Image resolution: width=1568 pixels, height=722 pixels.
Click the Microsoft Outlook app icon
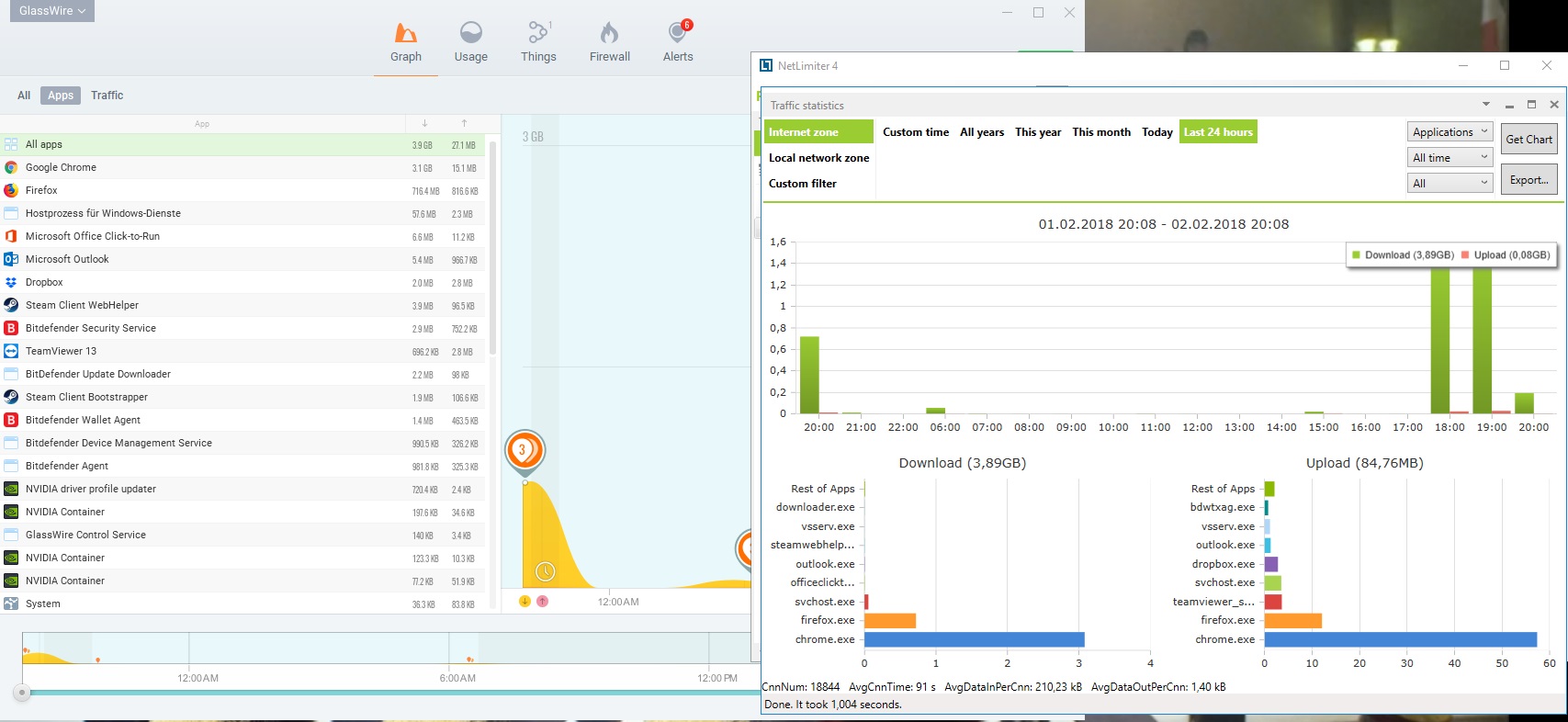tap(11, 259)
